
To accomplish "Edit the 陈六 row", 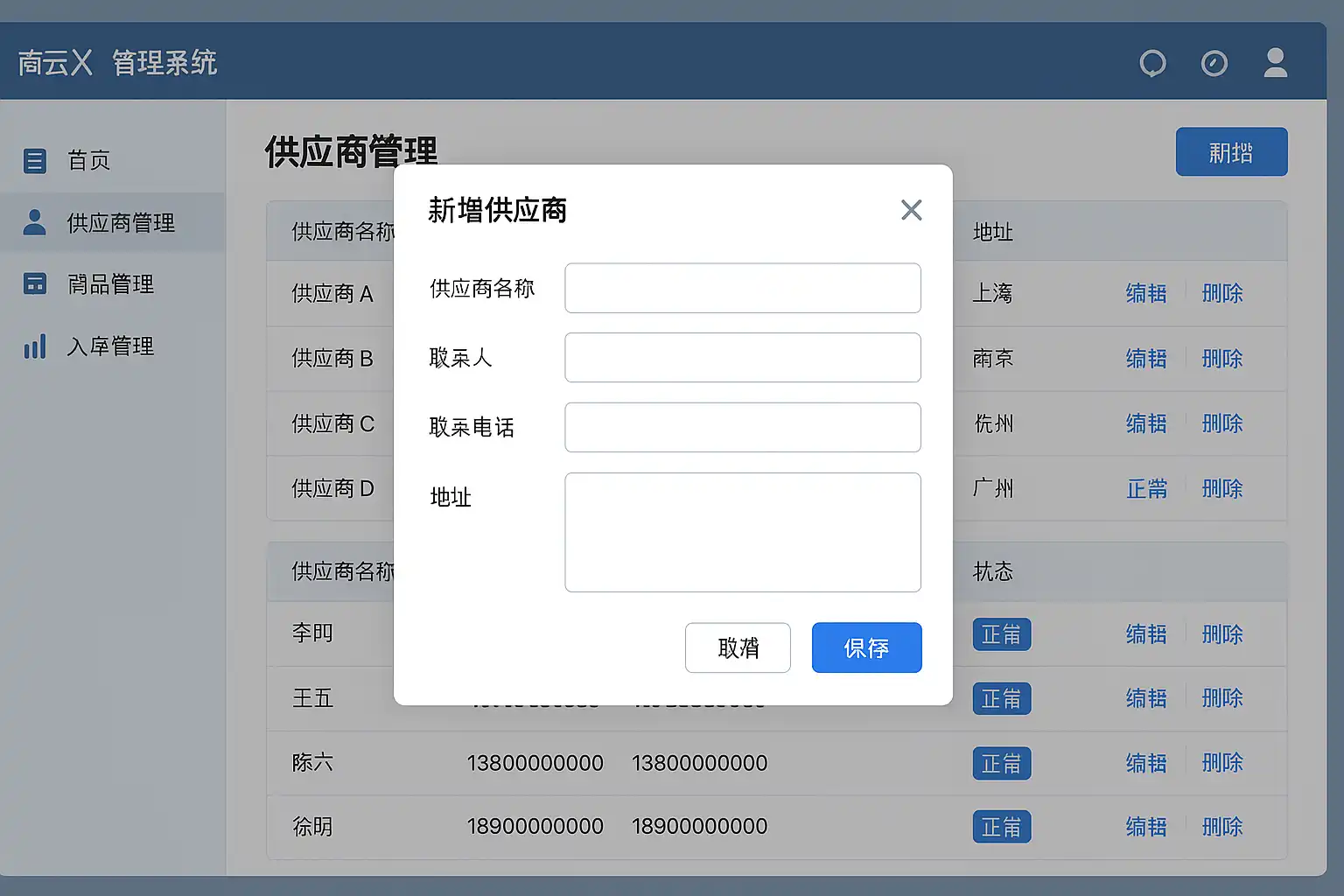I will click(1146, 763).
